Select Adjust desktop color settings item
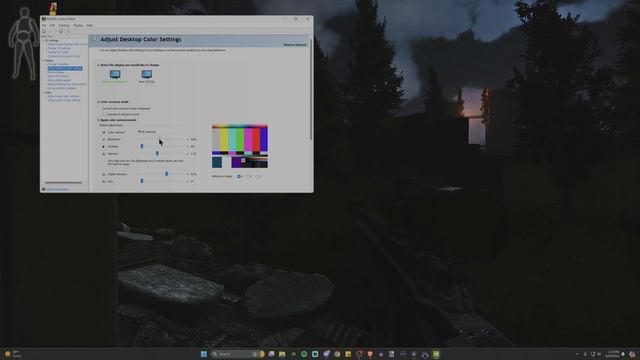The height and width of the screenshot is (360, 640). click(65, 68)
